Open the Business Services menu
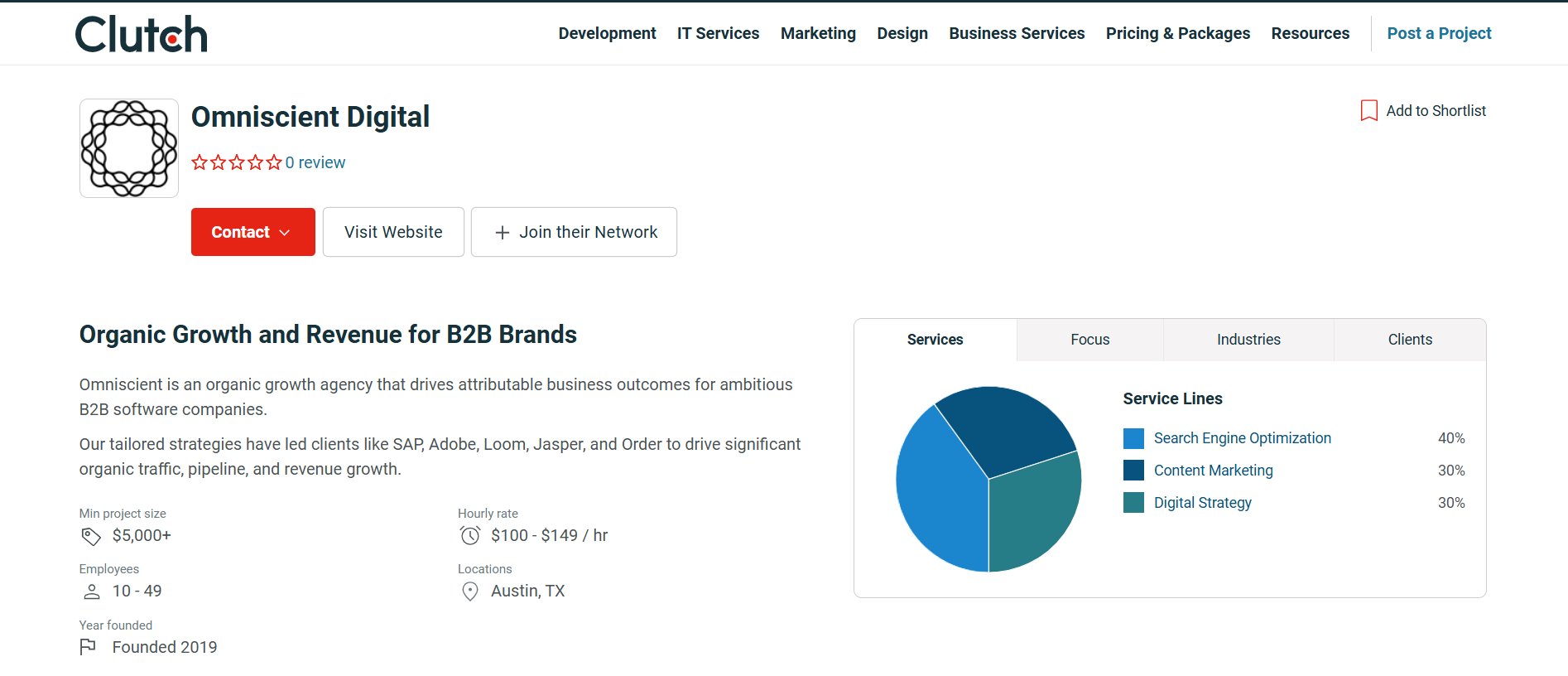 pos(1017,34)
